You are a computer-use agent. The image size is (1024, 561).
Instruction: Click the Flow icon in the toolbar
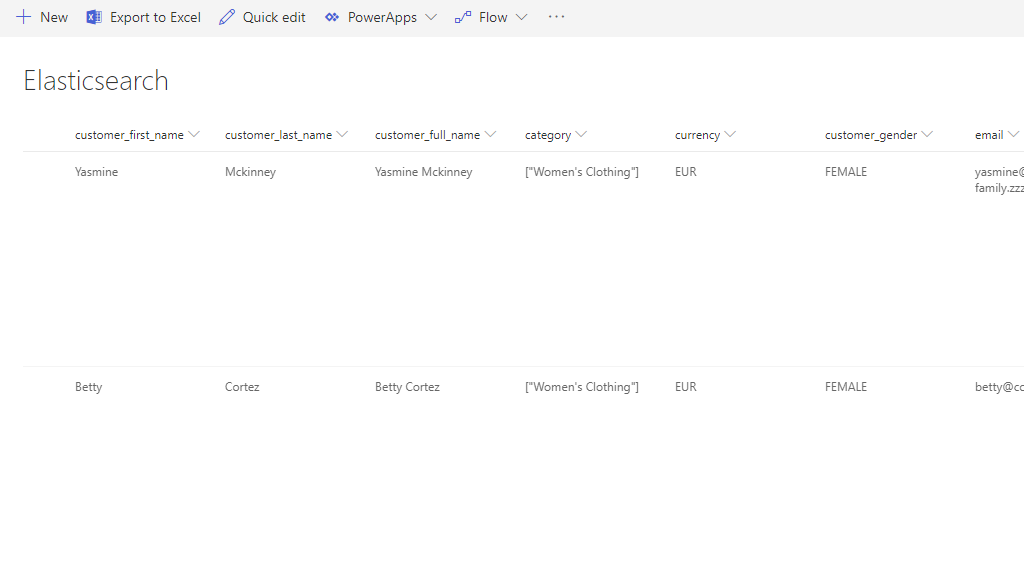(463, 17)
